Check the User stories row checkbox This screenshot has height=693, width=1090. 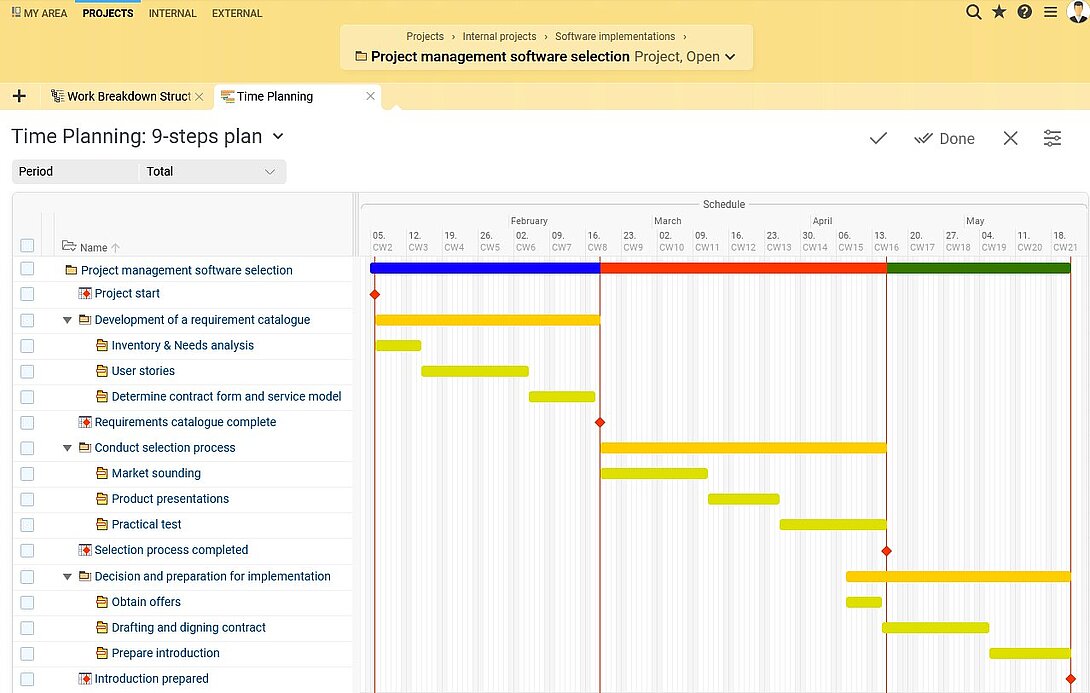tap(27, 371)
